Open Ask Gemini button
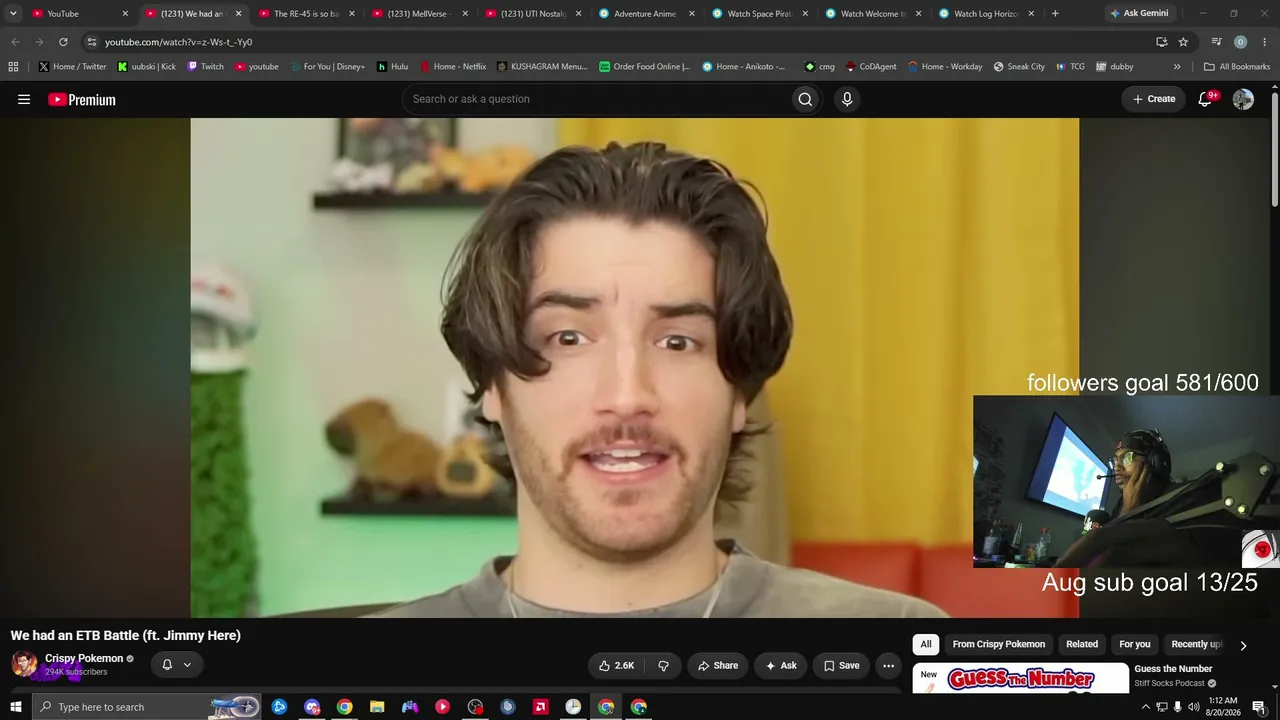Image resolution: width=1280 pixels, height=720 pixels. click(1139, 14)
